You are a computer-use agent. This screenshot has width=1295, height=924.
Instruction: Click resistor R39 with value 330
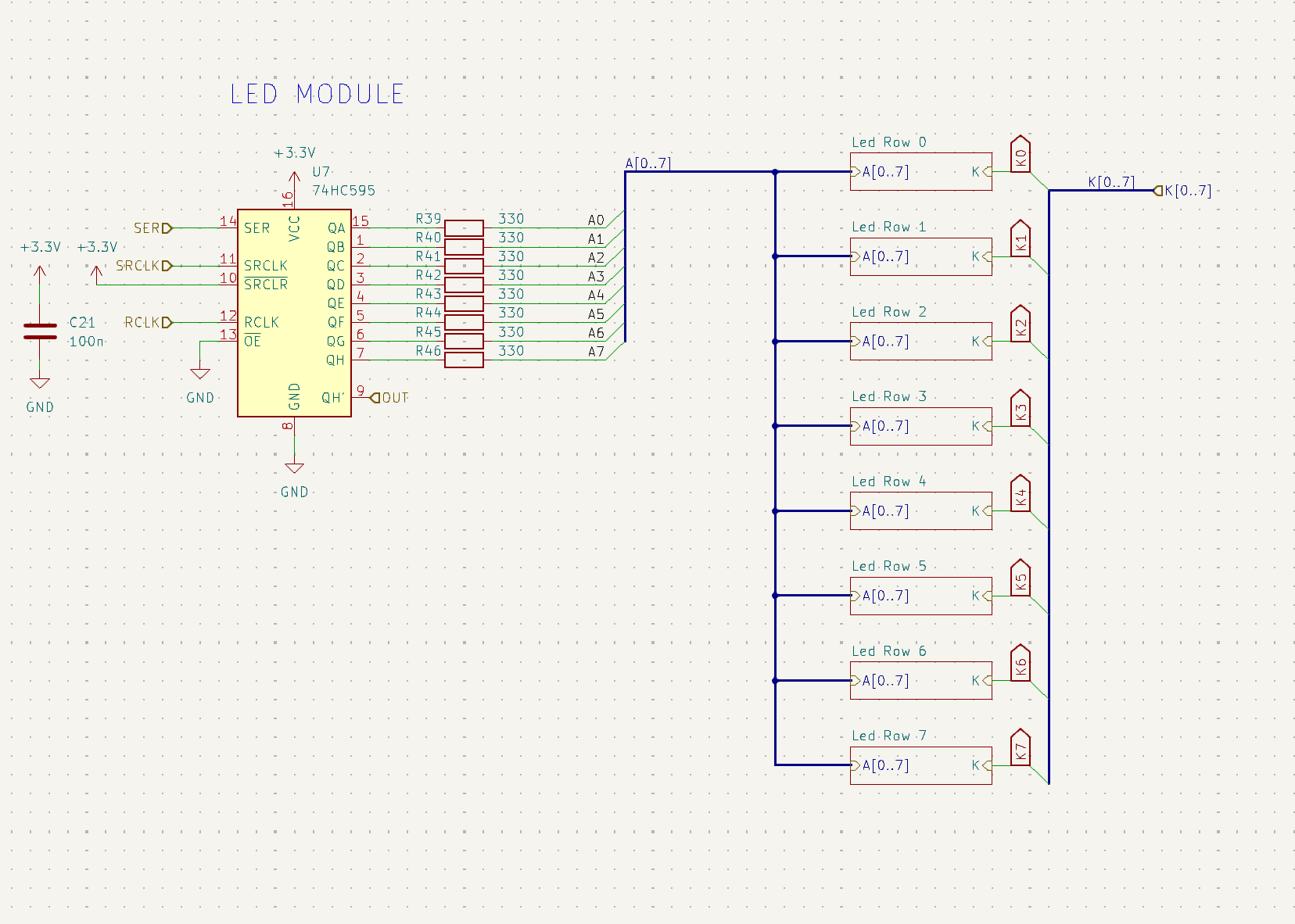point(464,228)
